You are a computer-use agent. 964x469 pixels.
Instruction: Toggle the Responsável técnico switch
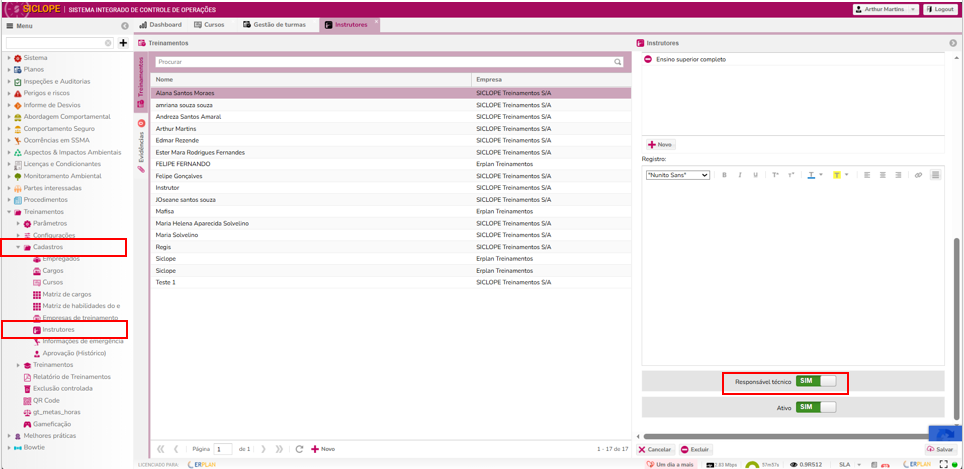point(815,381)
